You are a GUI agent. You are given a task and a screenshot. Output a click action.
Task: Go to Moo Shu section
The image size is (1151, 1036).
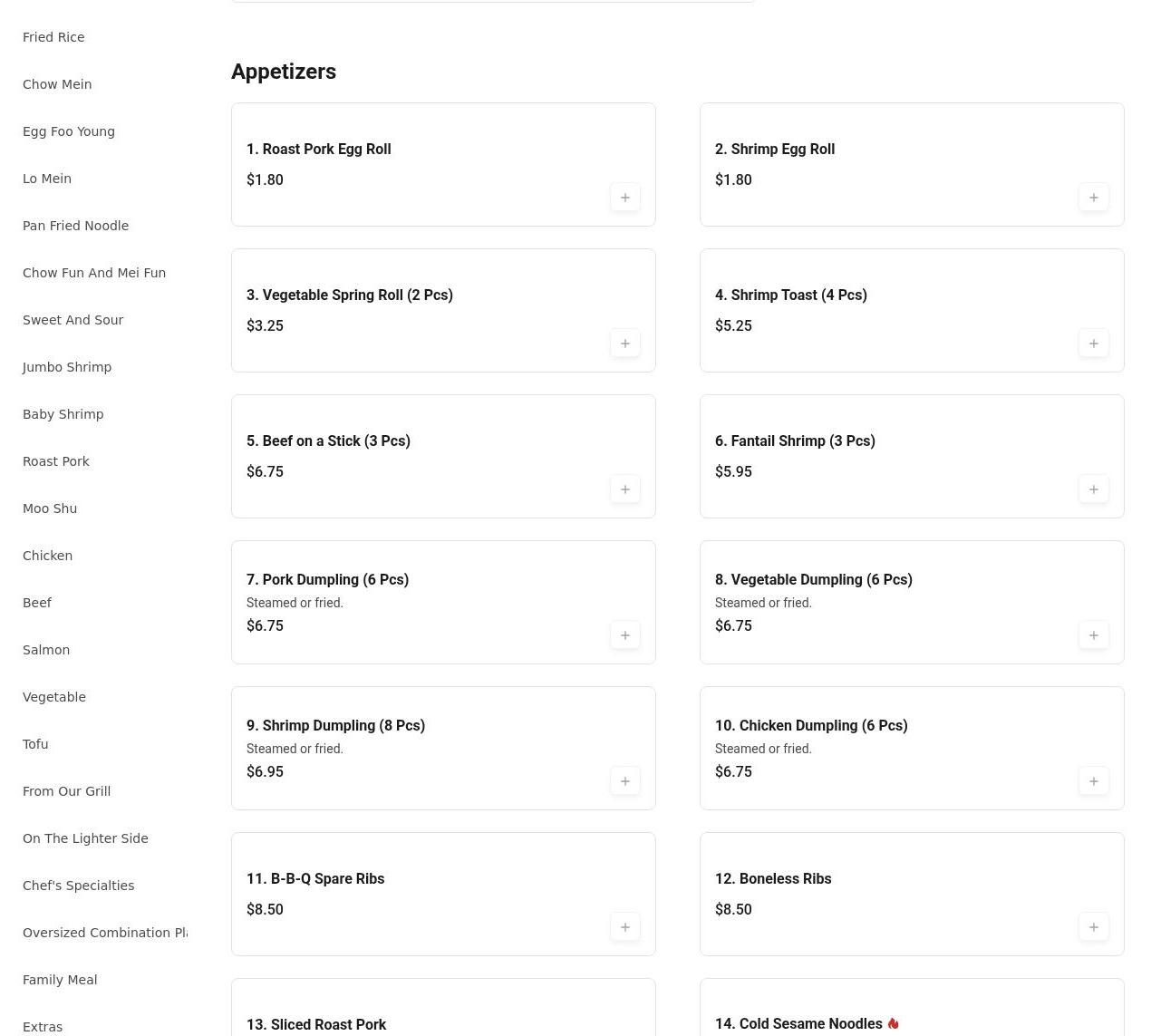click(50, 508)
